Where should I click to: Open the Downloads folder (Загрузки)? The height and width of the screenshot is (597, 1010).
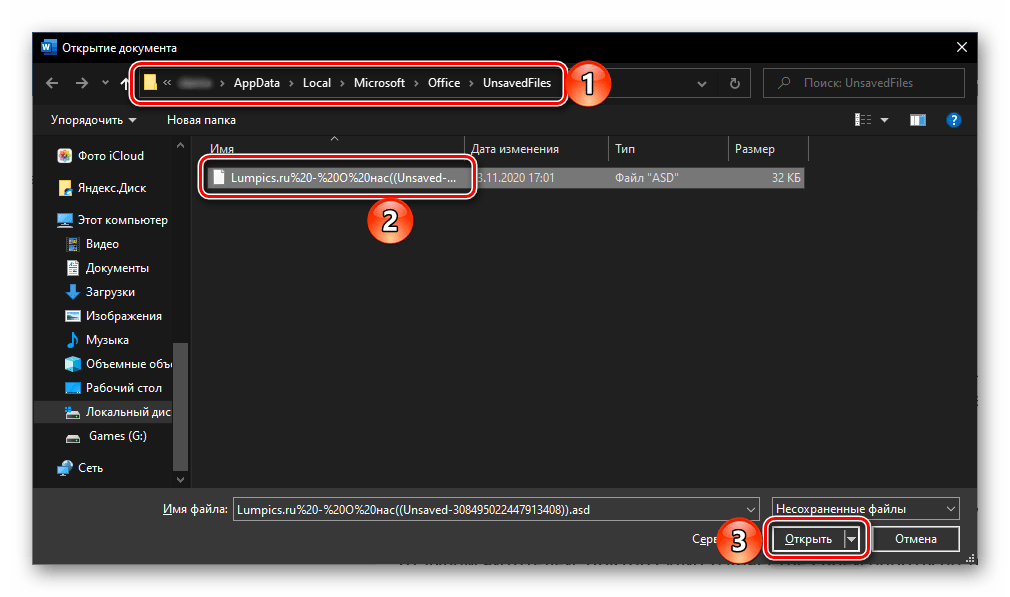pos(109,292)
